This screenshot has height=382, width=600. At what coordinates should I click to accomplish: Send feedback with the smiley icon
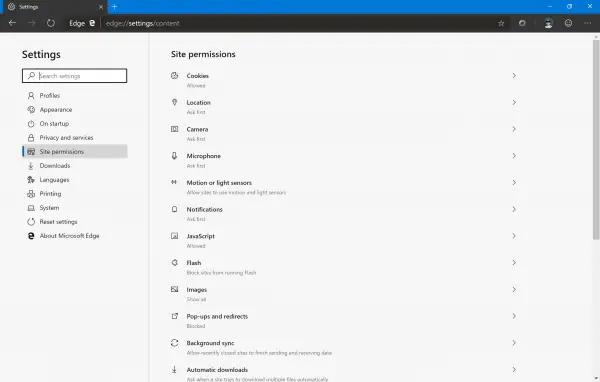[568, 23]
